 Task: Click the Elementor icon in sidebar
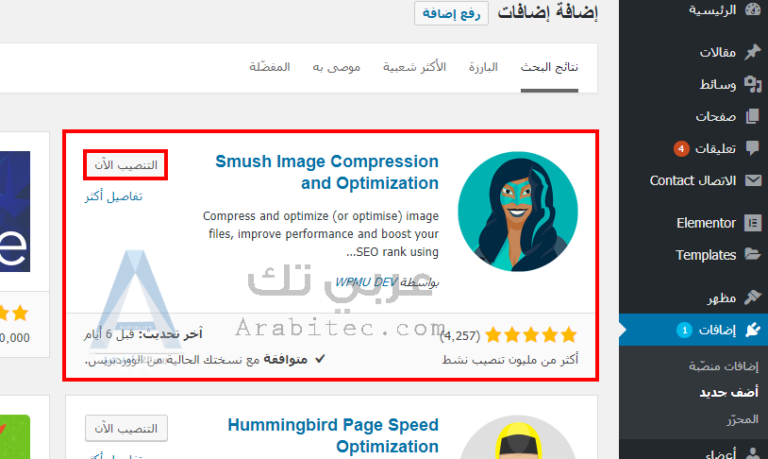(753, 222)
